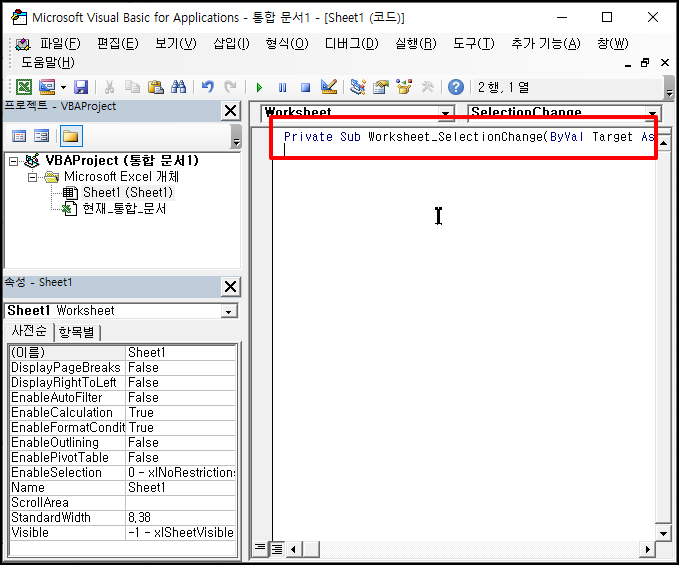The height and width of the screenshot is (565, 679).
Task: Toggle Folders icon in project panel
Action: [x=71, y=136]
